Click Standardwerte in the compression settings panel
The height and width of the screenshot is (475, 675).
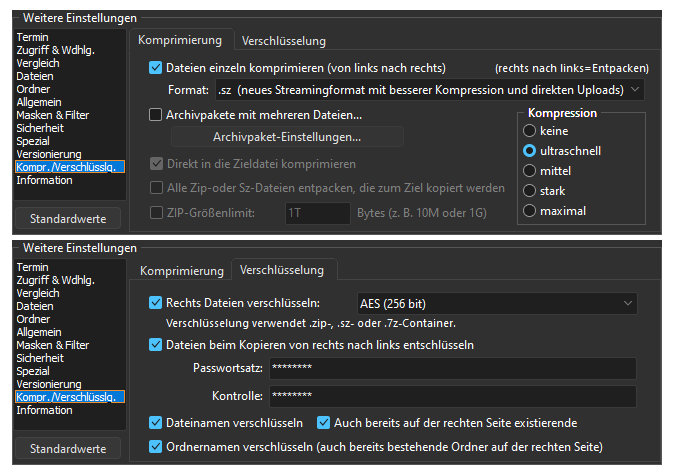pyautogui.click(x=68, y=218)
